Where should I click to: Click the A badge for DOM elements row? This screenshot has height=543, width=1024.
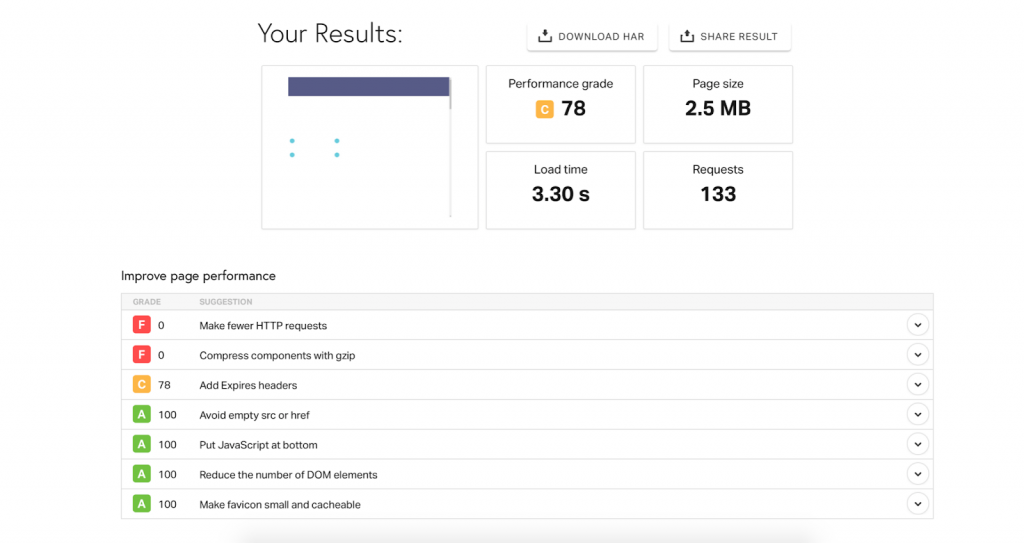point(142,474)
